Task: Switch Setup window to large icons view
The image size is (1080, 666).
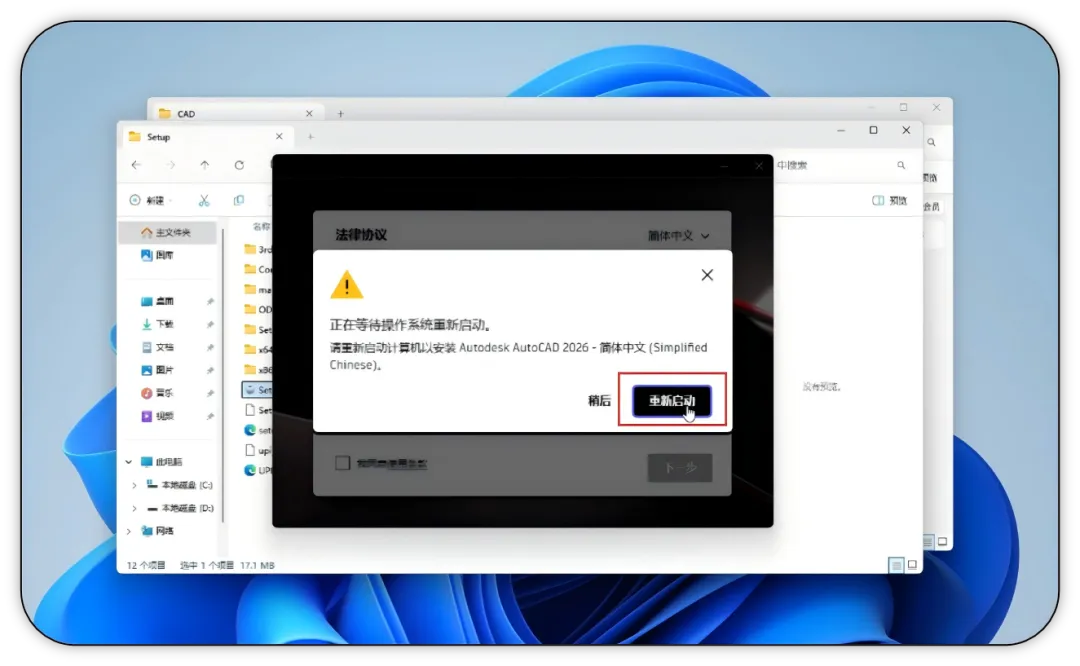Action: 912,565
